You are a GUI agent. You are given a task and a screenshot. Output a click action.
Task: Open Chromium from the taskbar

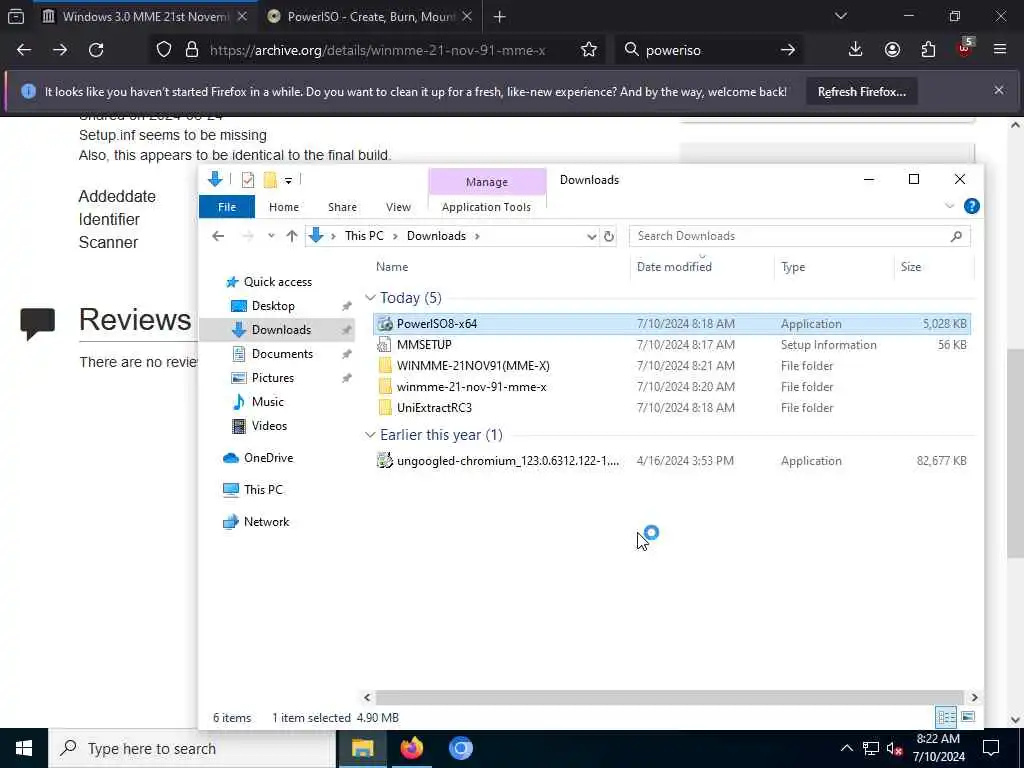click(460, 748)
